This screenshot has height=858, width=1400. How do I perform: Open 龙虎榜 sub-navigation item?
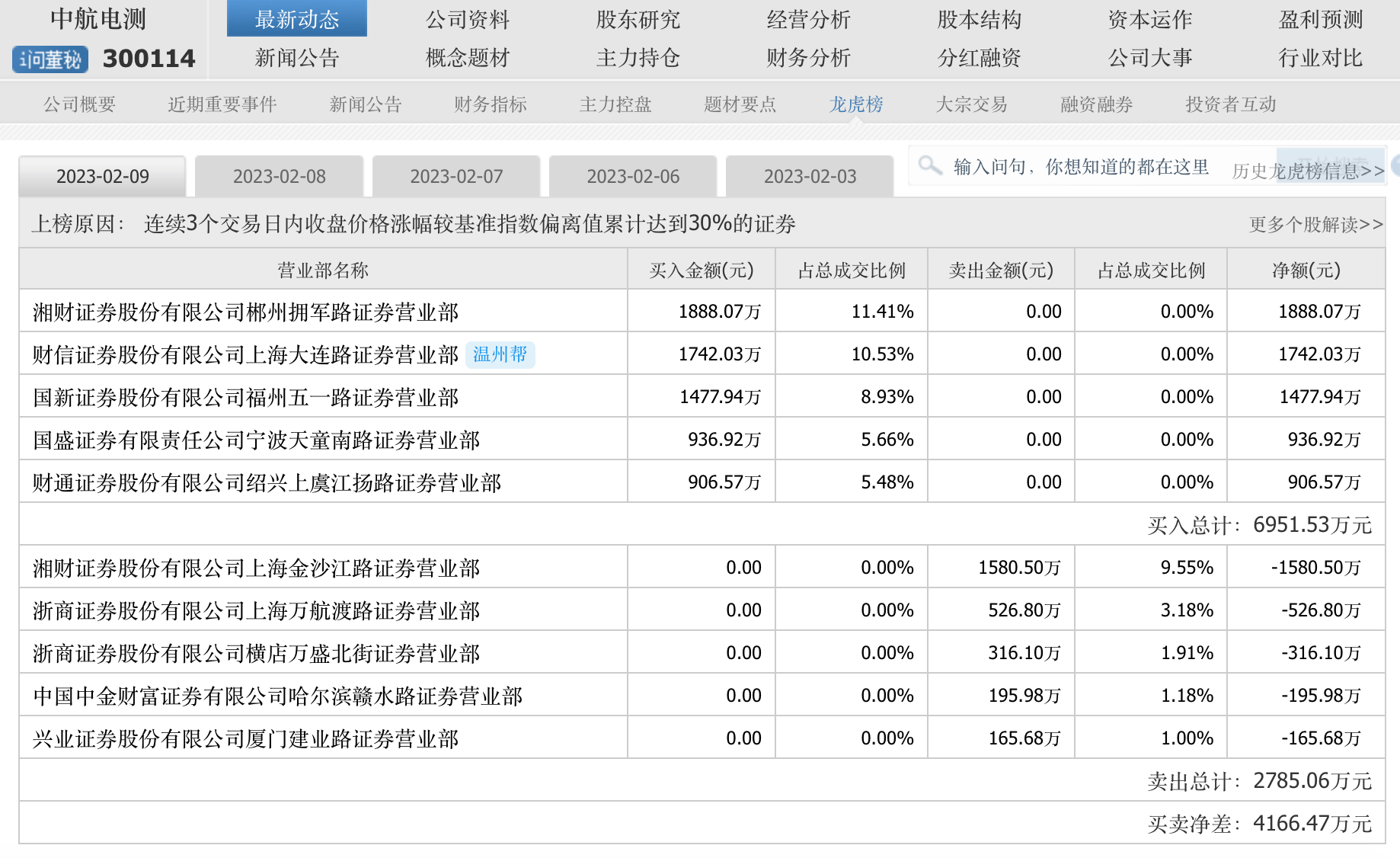[855, 104]
